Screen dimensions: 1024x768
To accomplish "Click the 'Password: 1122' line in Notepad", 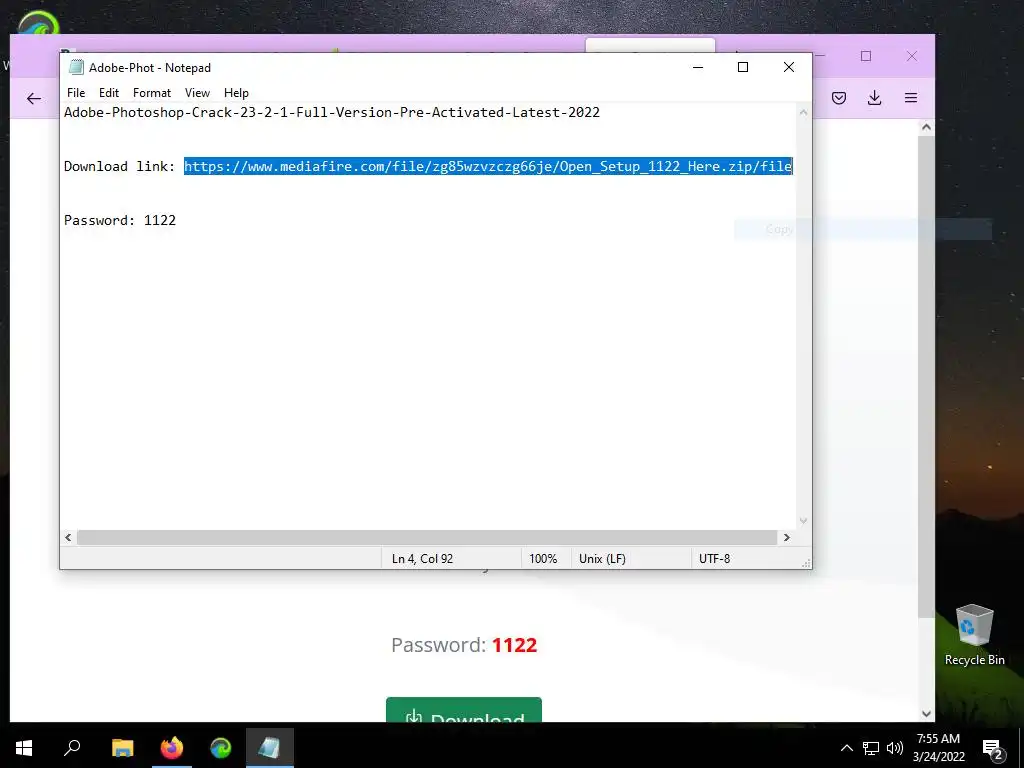I will 120,220.
